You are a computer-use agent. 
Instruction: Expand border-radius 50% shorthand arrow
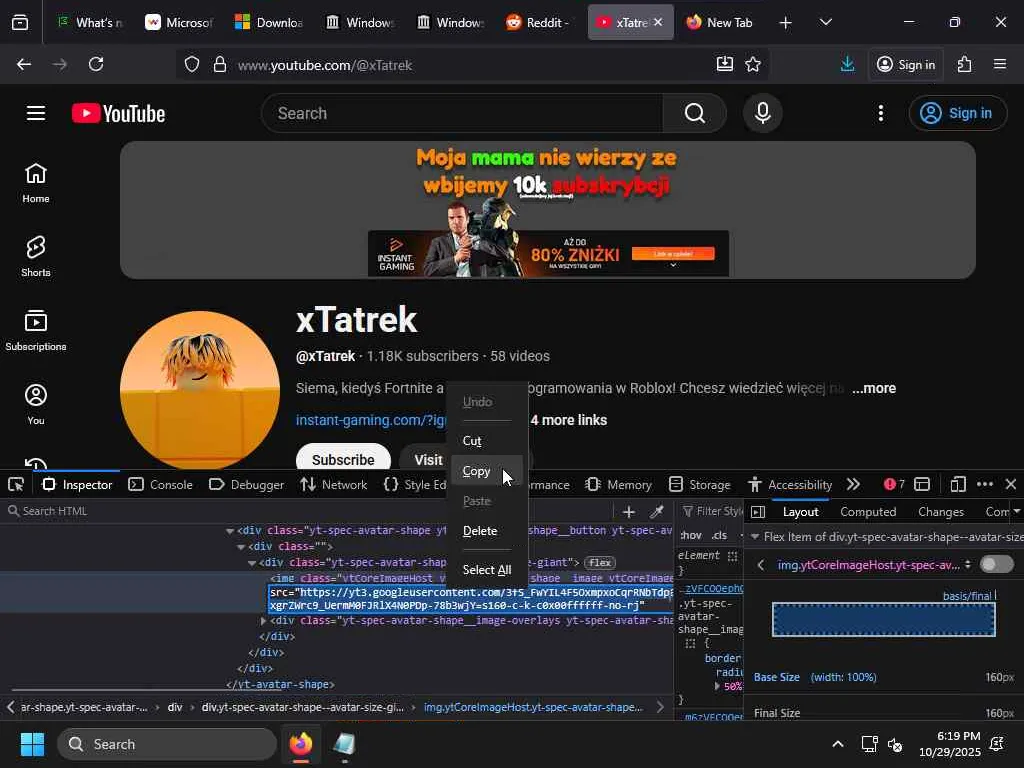pyautogui.click(x=717, y=686)
